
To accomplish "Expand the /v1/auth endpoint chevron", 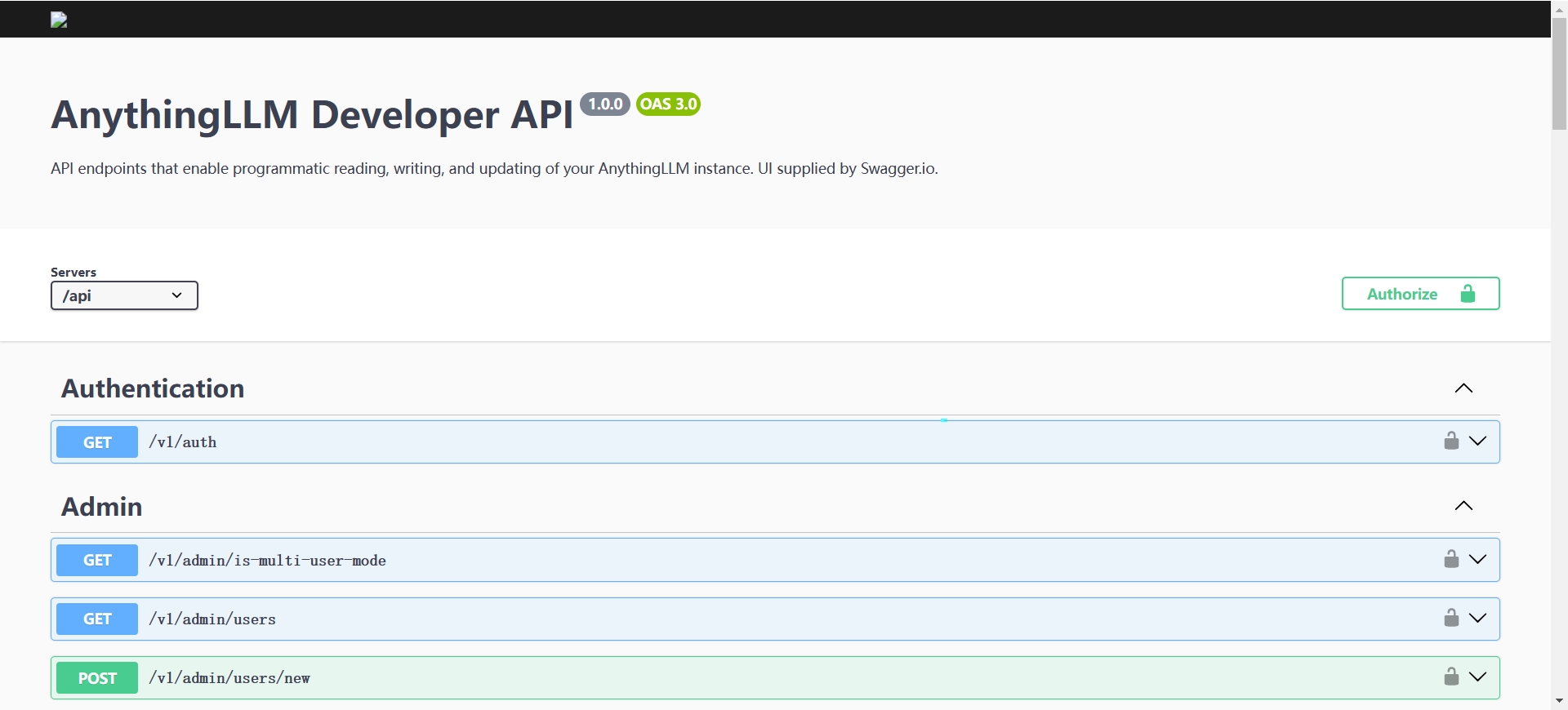I will [x=1478, y=441].
